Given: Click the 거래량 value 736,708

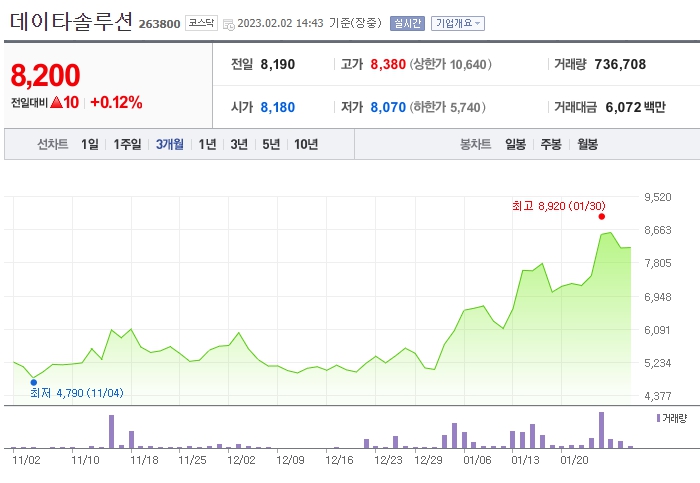Looking at the screenshot, I should [620, 64].
